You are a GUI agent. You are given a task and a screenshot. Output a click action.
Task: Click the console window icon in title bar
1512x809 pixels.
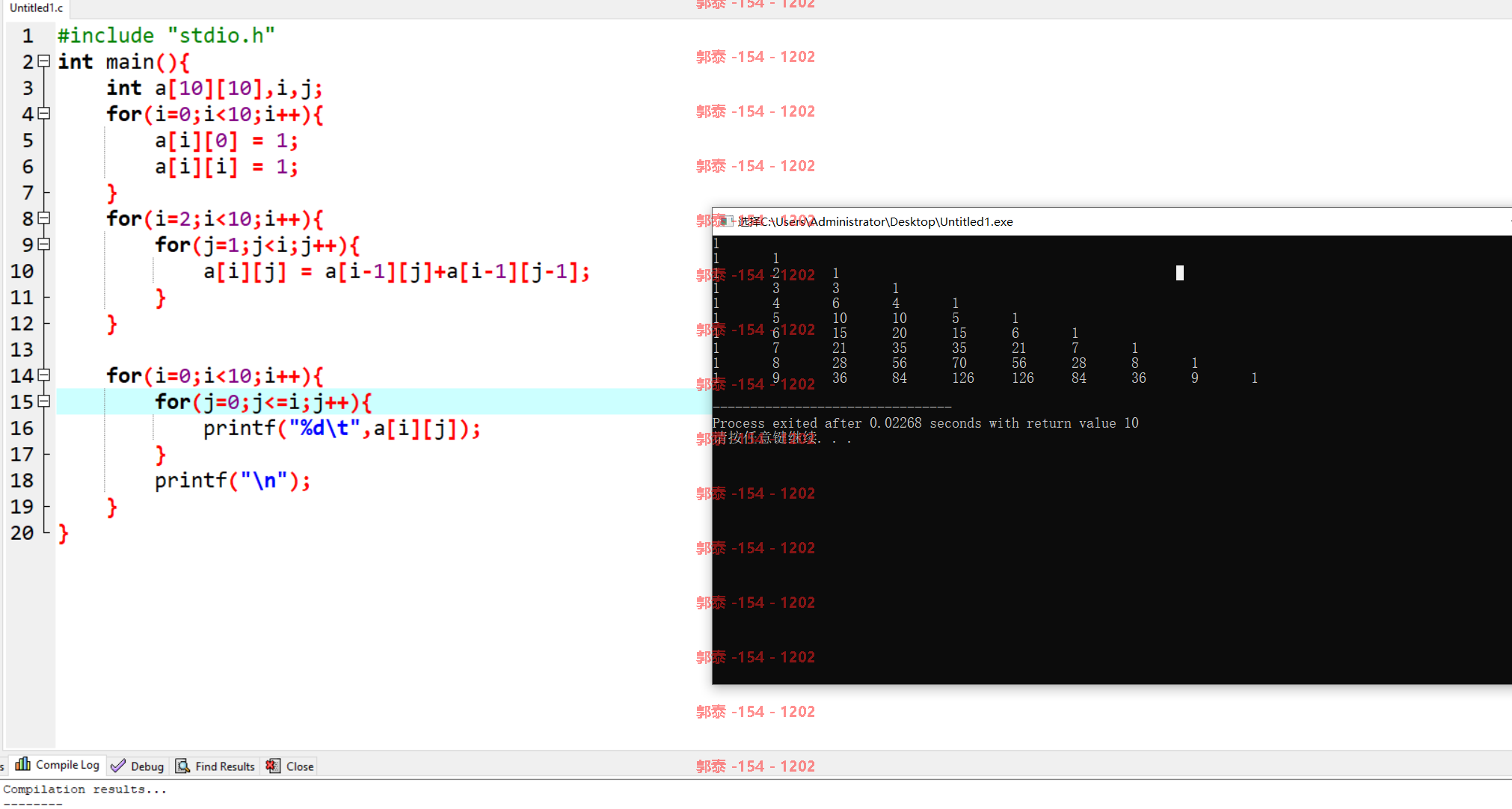[x=725, y=221]
